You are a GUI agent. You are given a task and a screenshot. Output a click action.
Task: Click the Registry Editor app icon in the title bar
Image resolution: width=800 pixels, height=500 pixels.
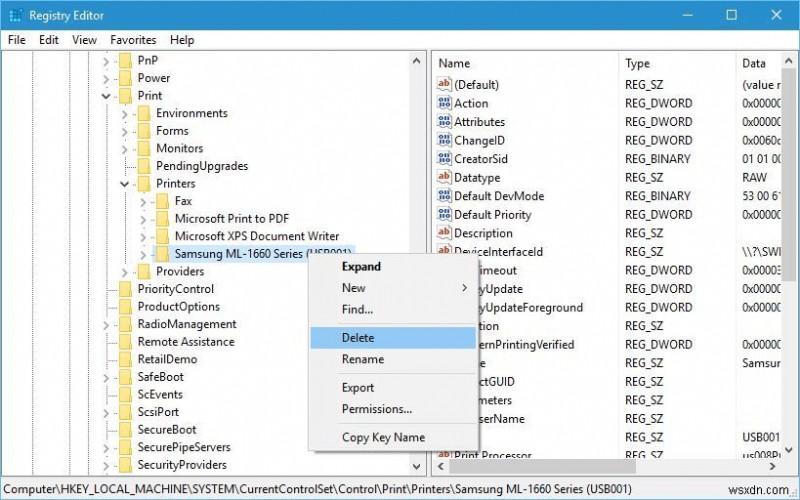[15, 15]
